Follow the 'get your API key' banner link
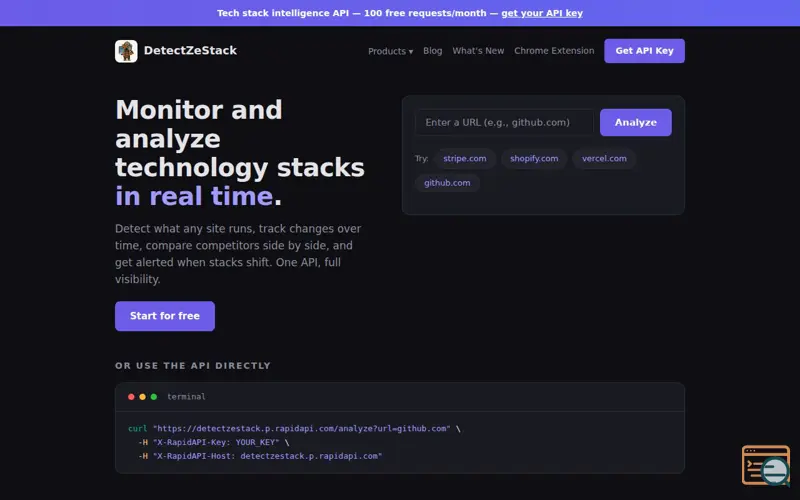This screenshot has width=800, height=500. pyautogui.click(x=542, y=13)
